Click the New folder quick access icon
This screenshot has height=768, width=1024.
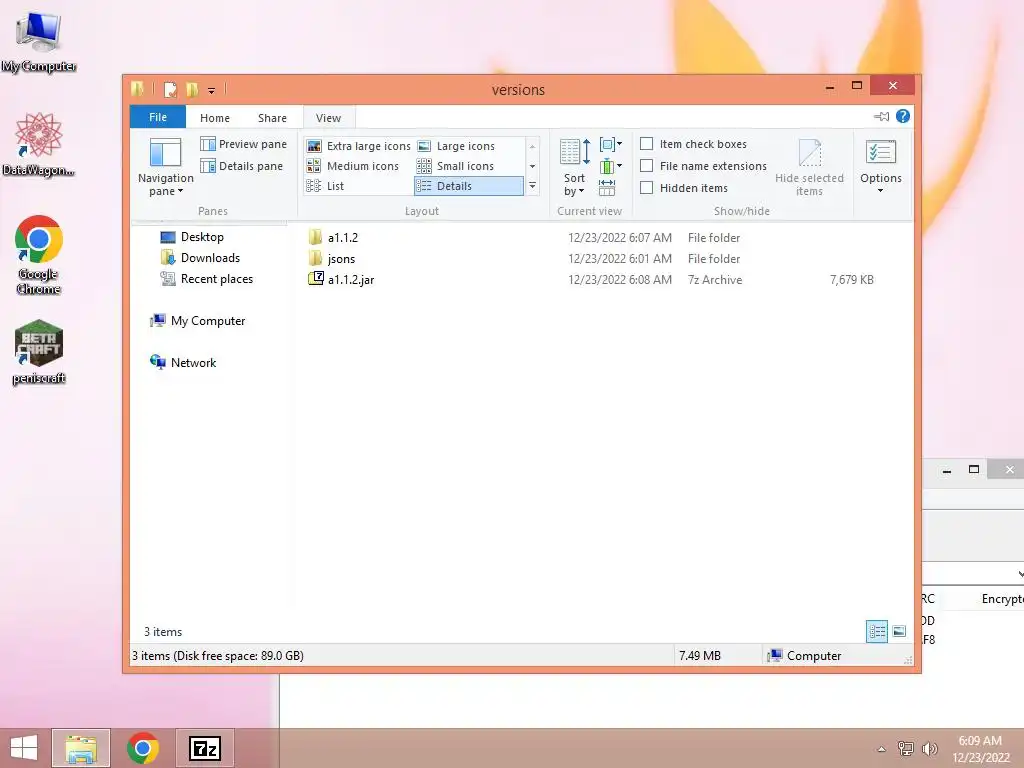pyautogui.click(x=192, y=89)
